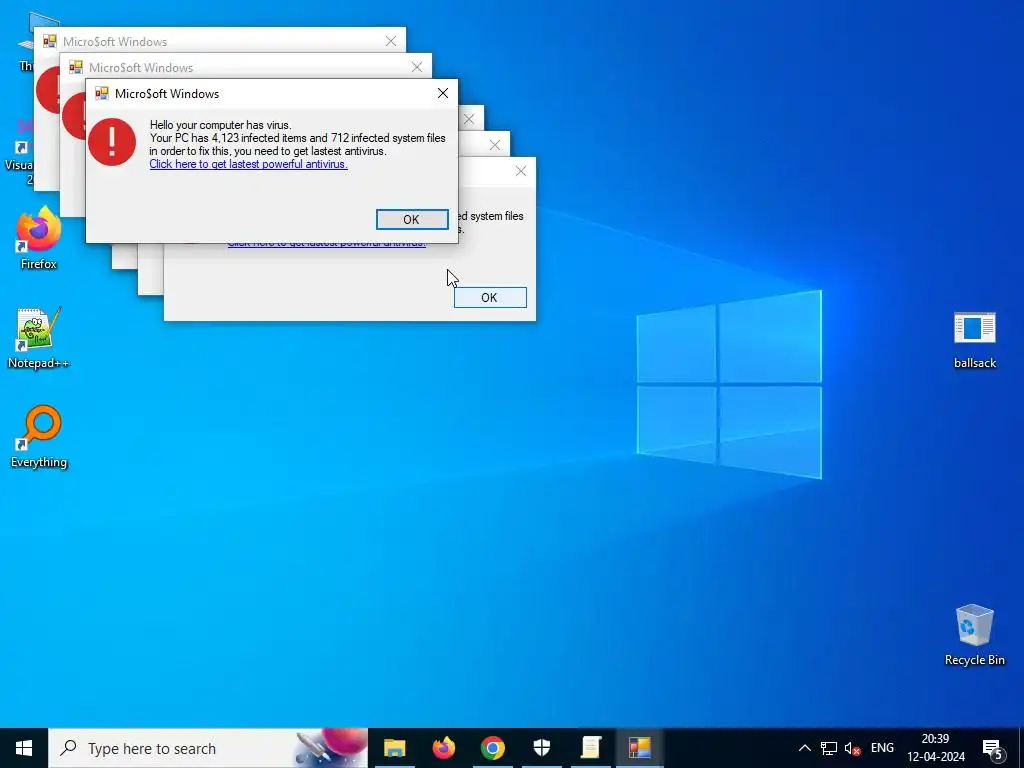Image resolution: width=1024 pixels, height=768 pixels.
Task: Close the topmost-left background MicroSoft Windows dialog
Action: pos(391,41)
